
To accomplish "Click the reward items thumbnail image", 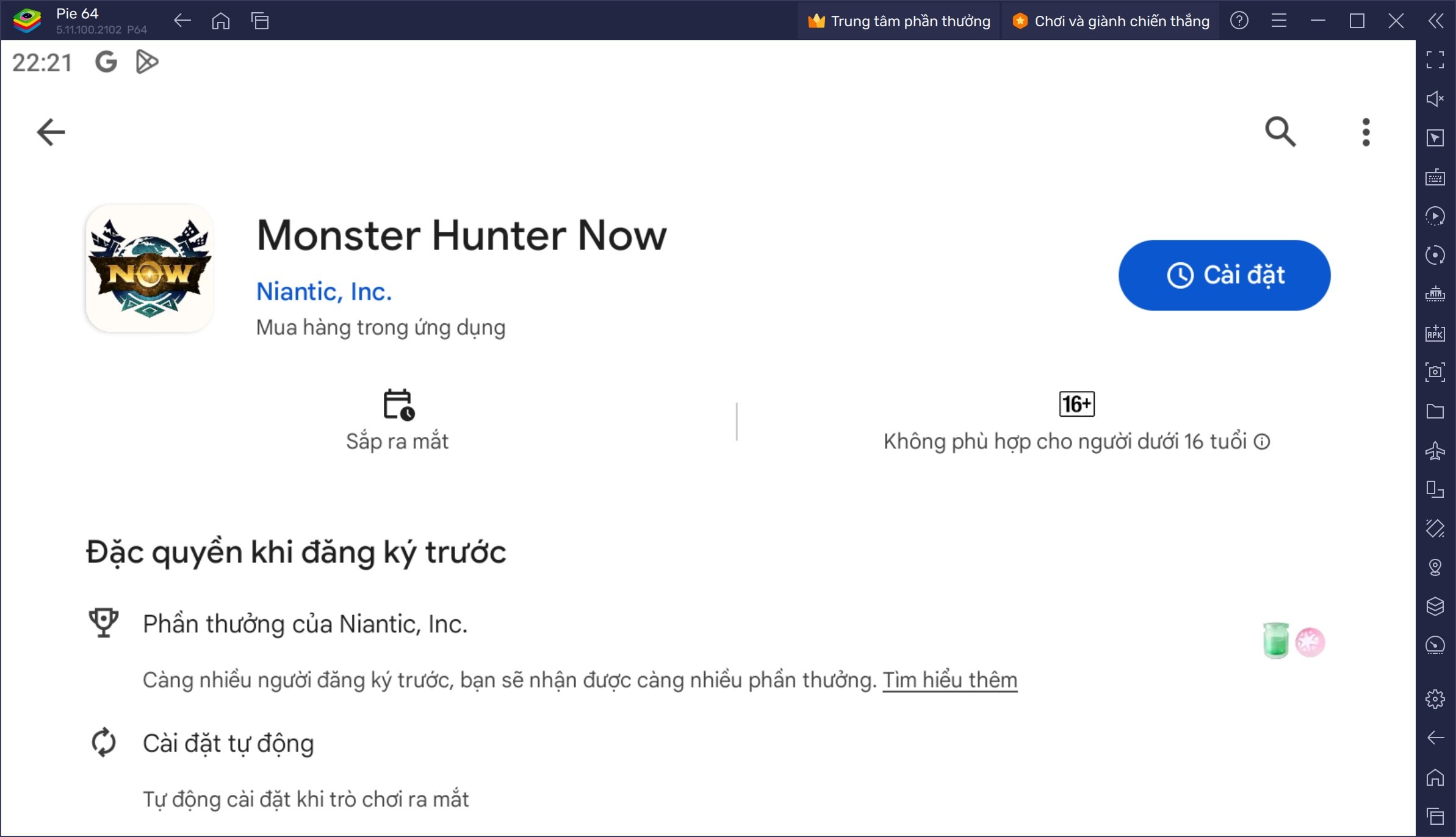I will coord(1294,641).
